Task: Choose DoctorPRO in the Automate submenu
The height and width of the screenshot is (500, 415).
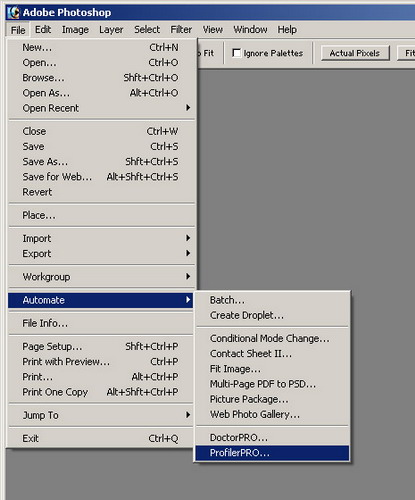Action: (x=272, y=438)
